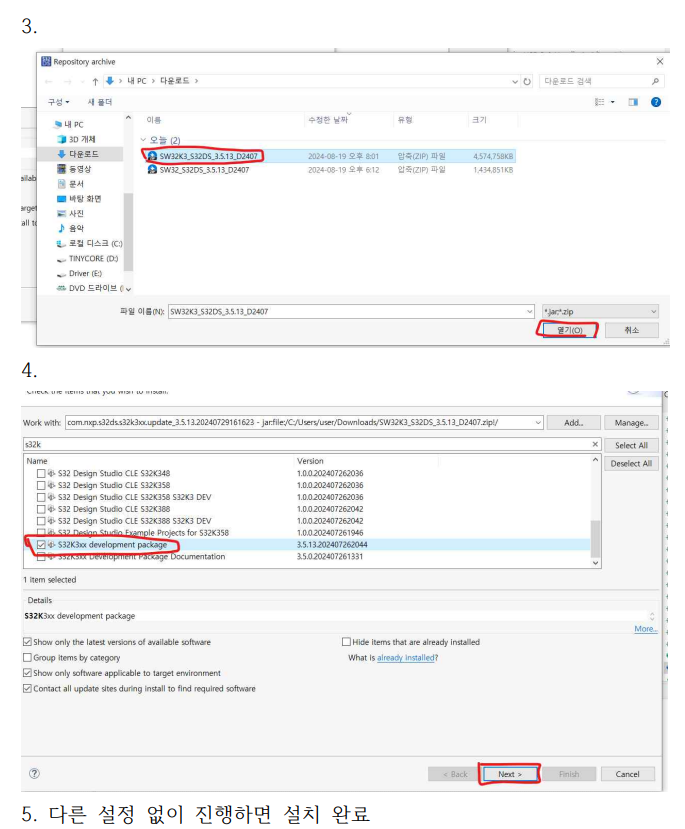Open the More.. details link
The image size is (685, 829).
click(x=646, y=629)
